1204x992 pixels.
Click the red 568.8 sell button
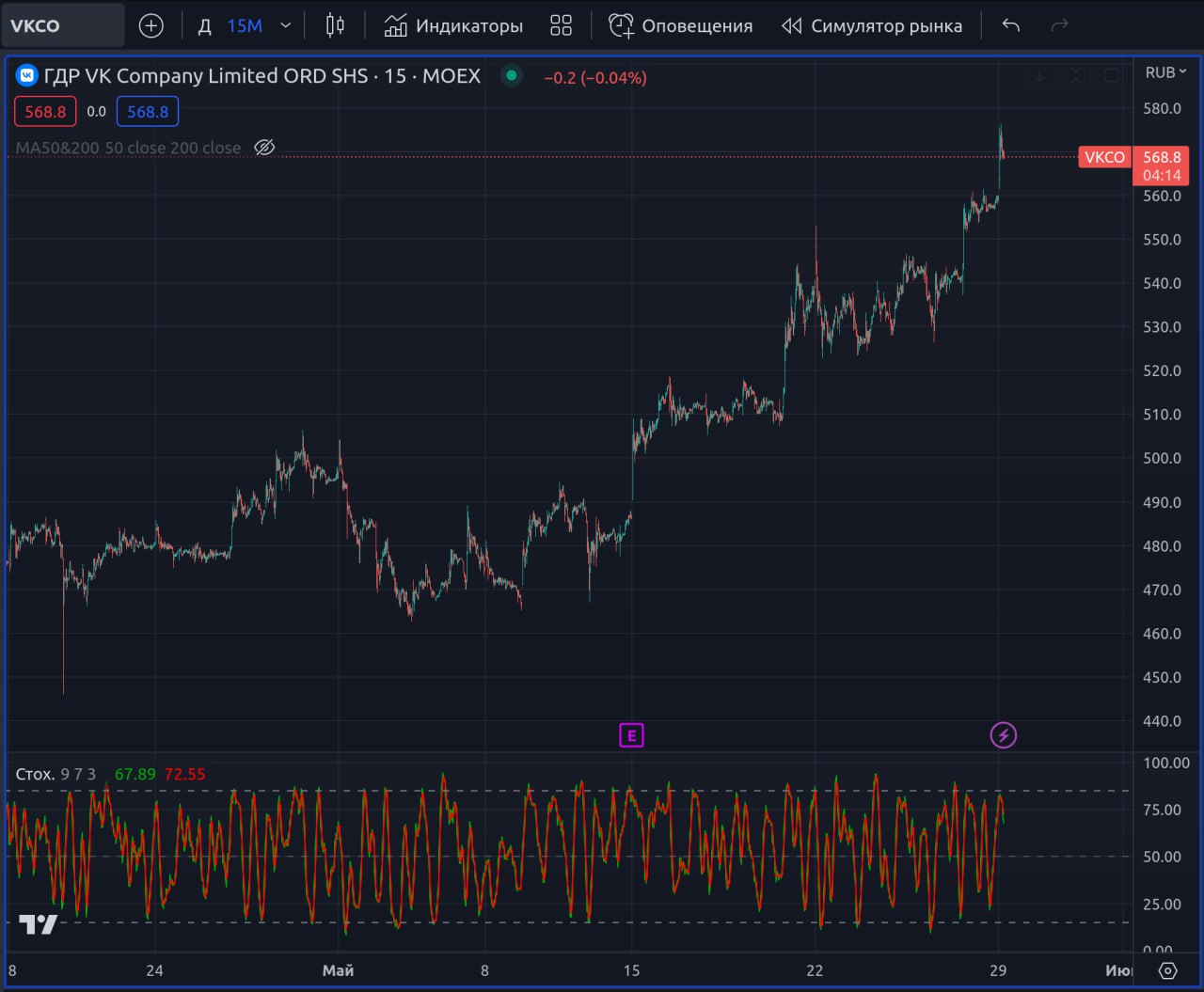45,112
